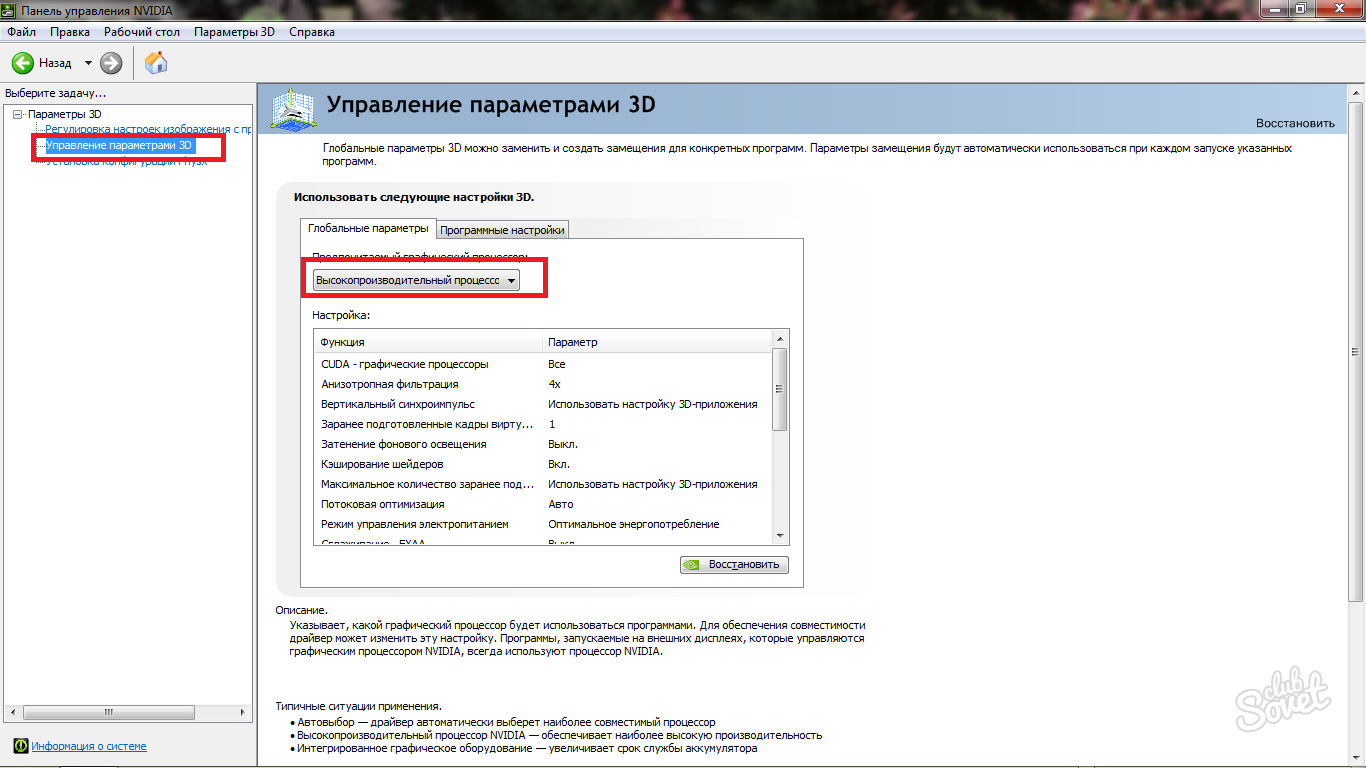Click the 3D settings header icon

coord(293,108)
